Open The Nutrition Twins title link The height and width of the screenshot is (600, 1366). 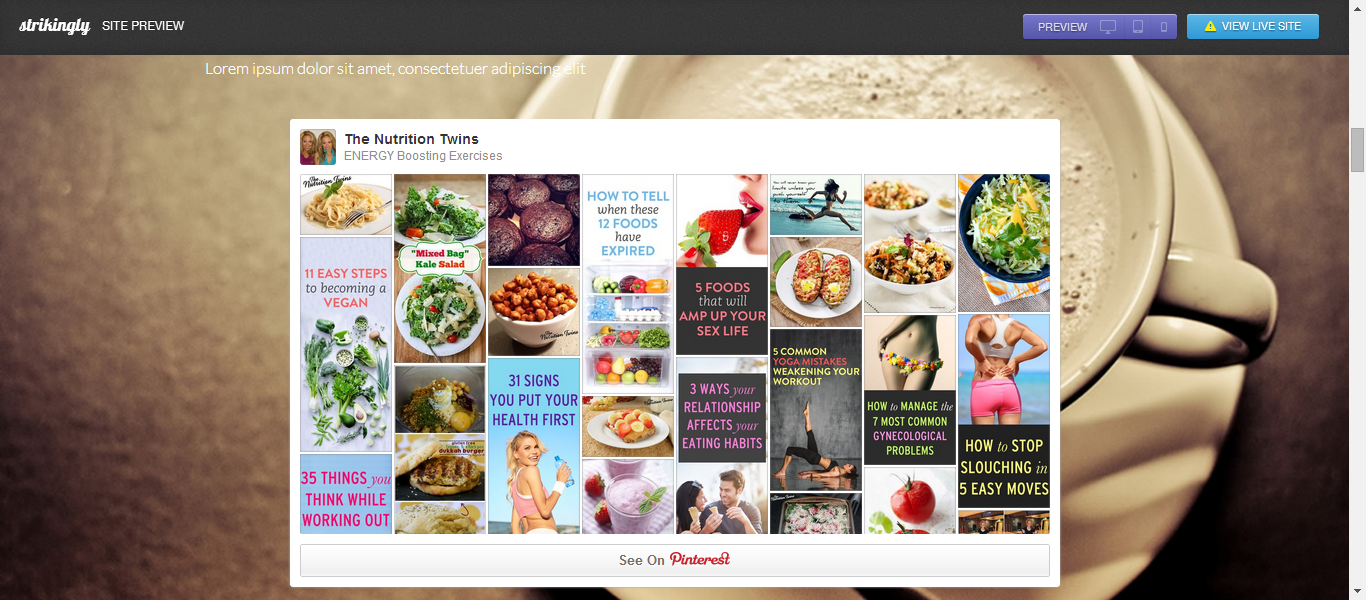[412, 139]
